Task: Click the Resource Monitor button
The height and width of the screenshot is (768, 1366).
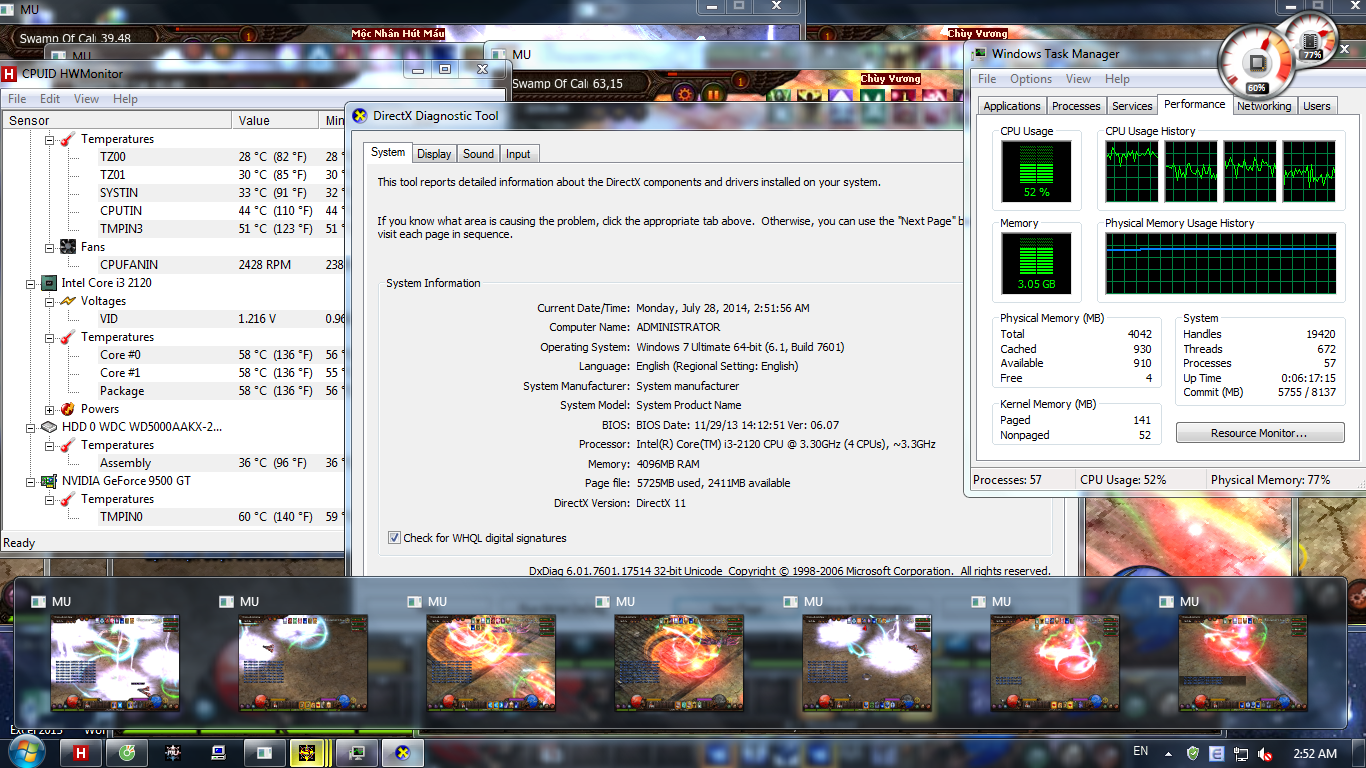Action: coord(1259,433)
